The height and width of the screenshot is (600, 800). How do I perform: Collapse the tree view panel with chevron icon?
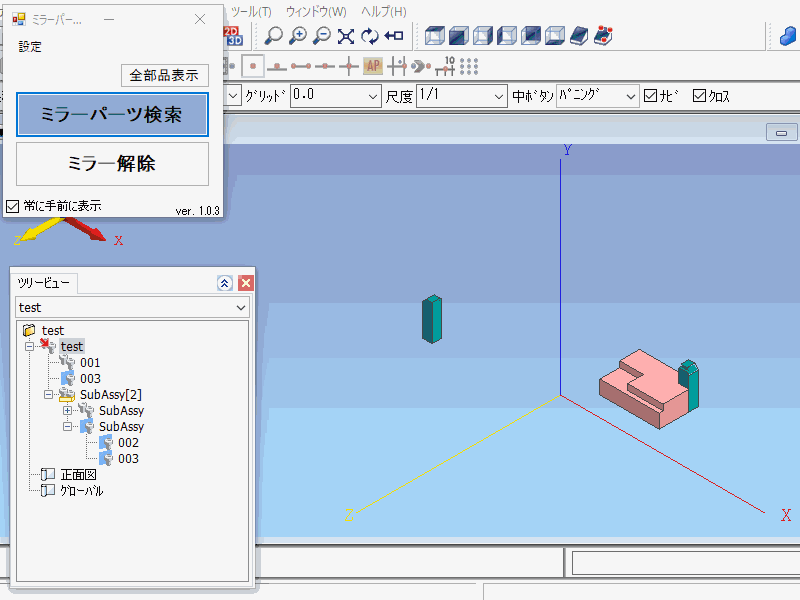(x=225, y=283)
